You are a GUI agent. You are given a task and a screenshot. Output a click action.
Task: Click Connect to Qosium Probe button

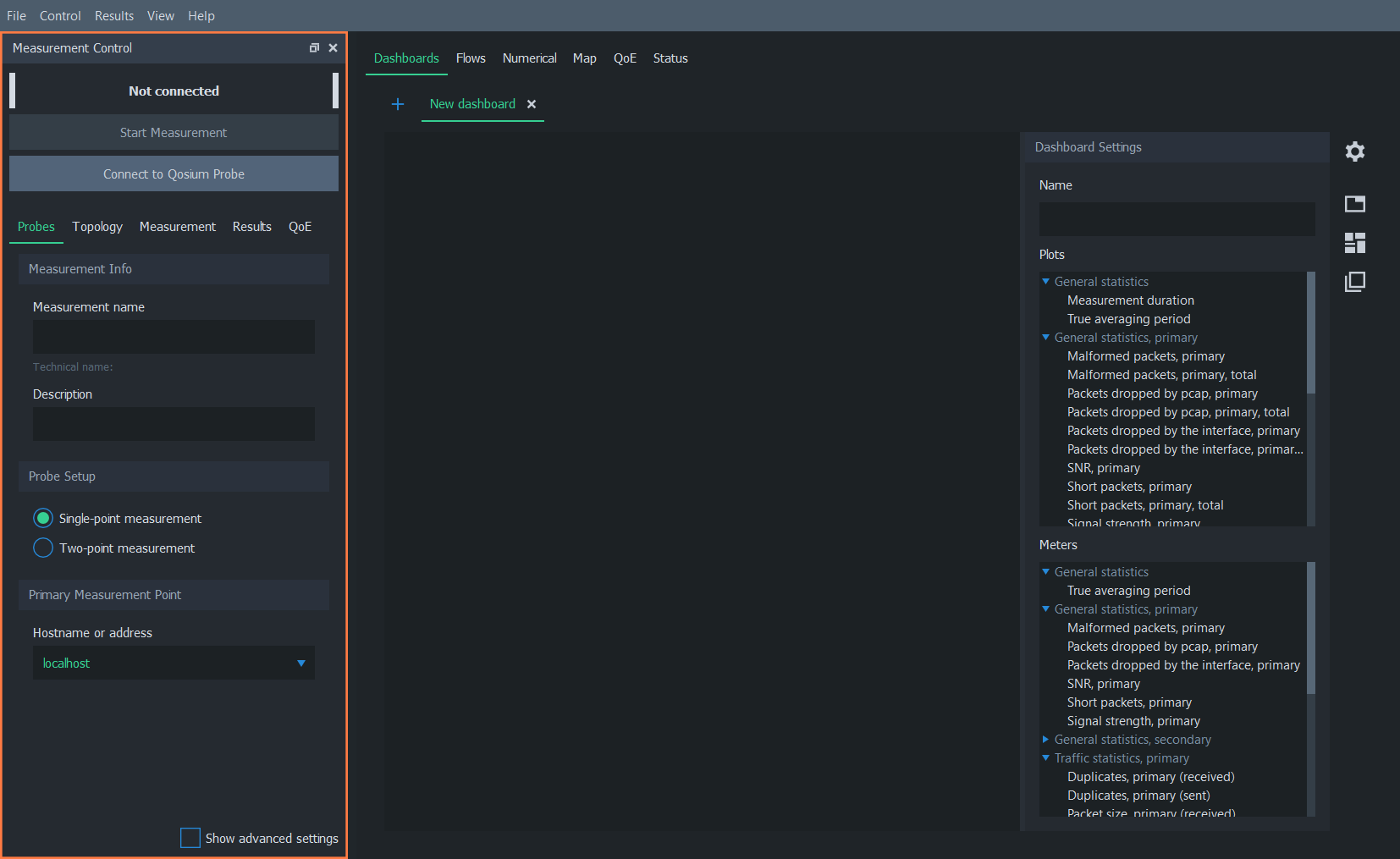pyautogui.click(x=174, y=173)
